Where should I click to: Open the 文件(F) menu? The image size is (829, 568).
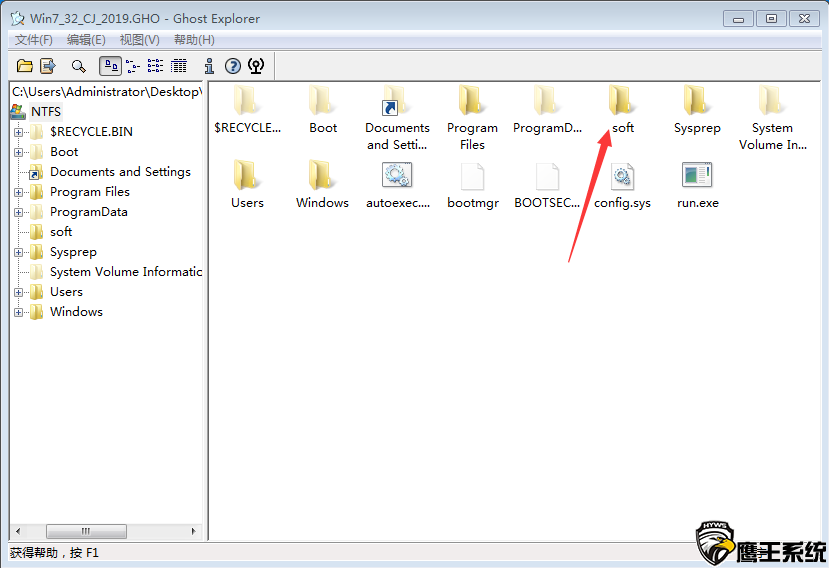(x=33, y=40)
